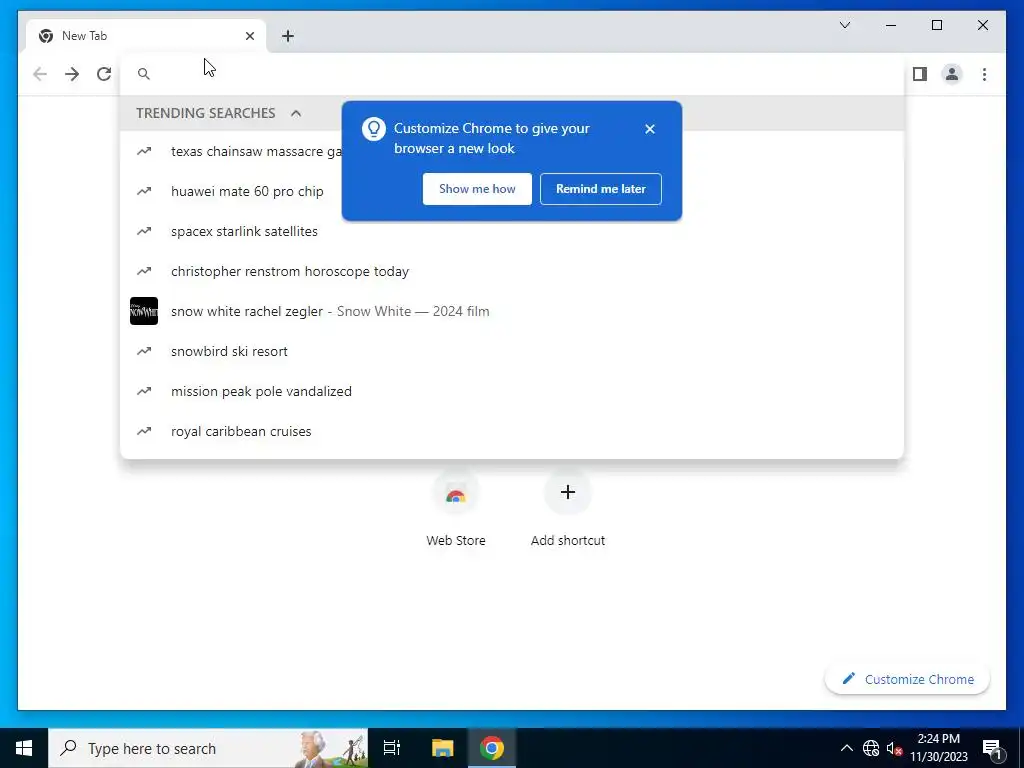1024x768 pixels.
Task: Click the Forward navigation arrow
Action: 72,74
